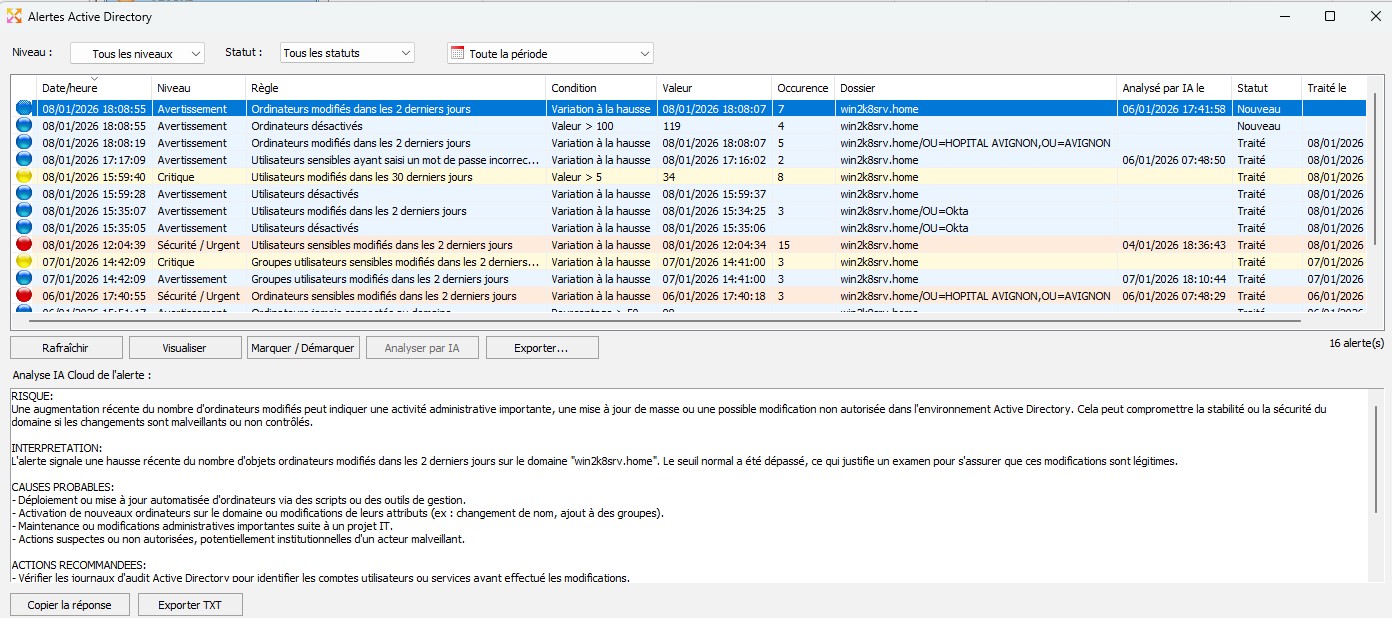Screen dimensions: 1392x618
Task: Click the calendar icon in the period selector
Action: [458, 53]
